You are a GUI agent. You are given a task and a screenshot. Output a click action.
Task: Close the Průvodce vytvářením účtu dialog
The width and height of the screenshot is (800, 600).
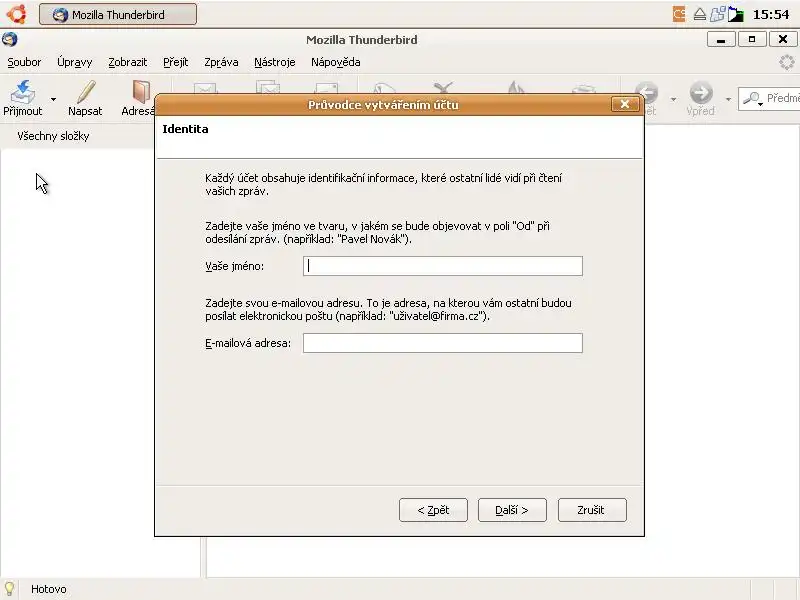pos(624,104)
